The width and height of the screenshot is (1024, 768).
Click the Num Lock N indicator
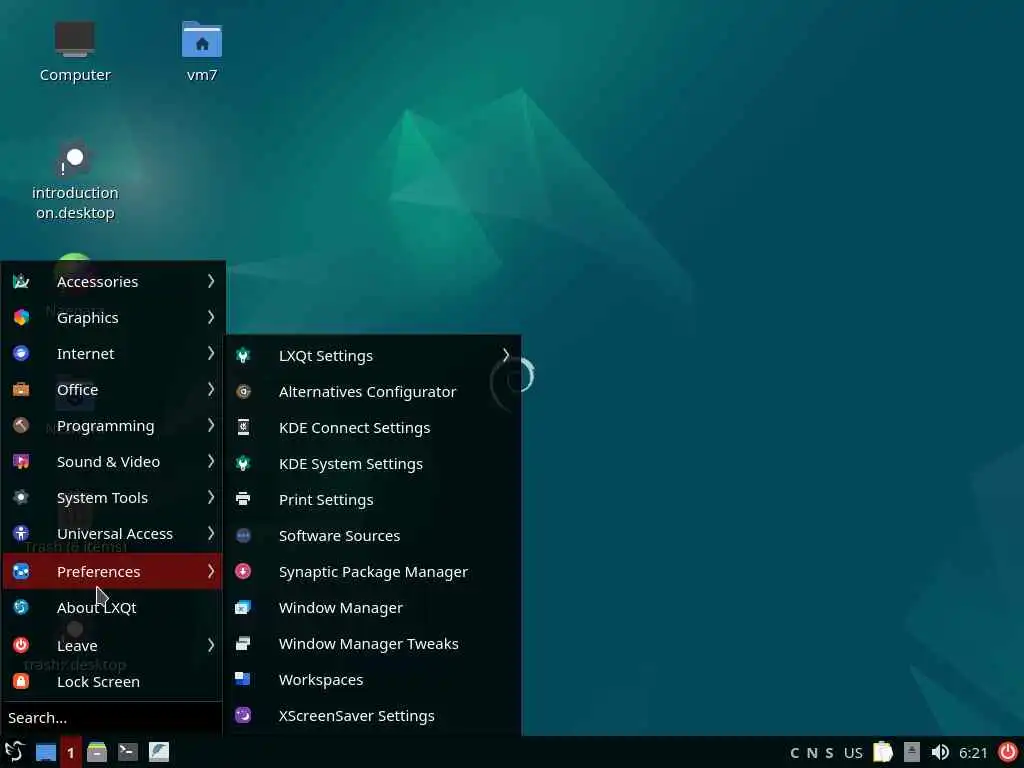(x=812, y=753)
